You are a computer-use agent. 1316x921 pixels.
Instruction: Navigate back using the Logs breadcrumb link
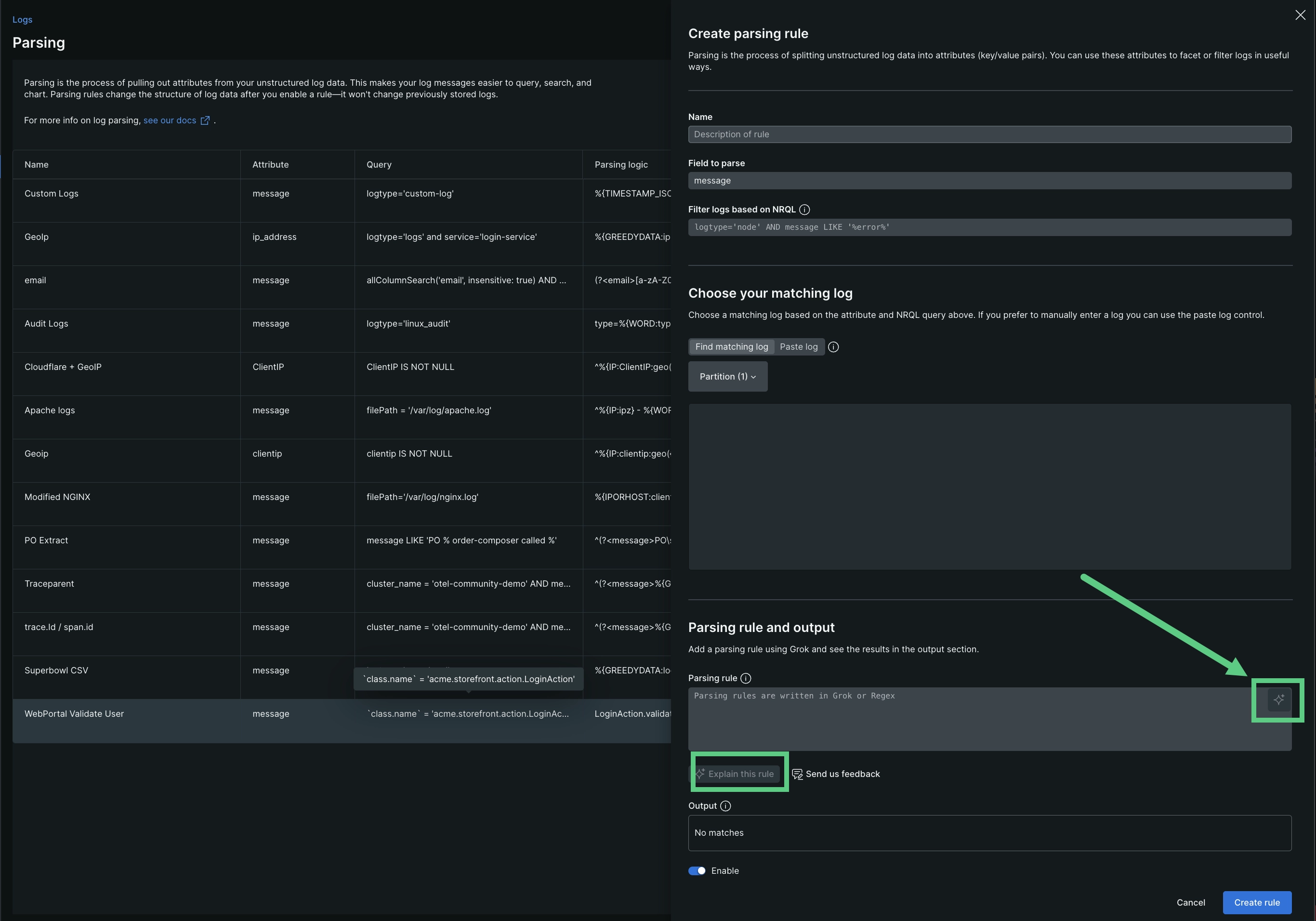point(22,19)
